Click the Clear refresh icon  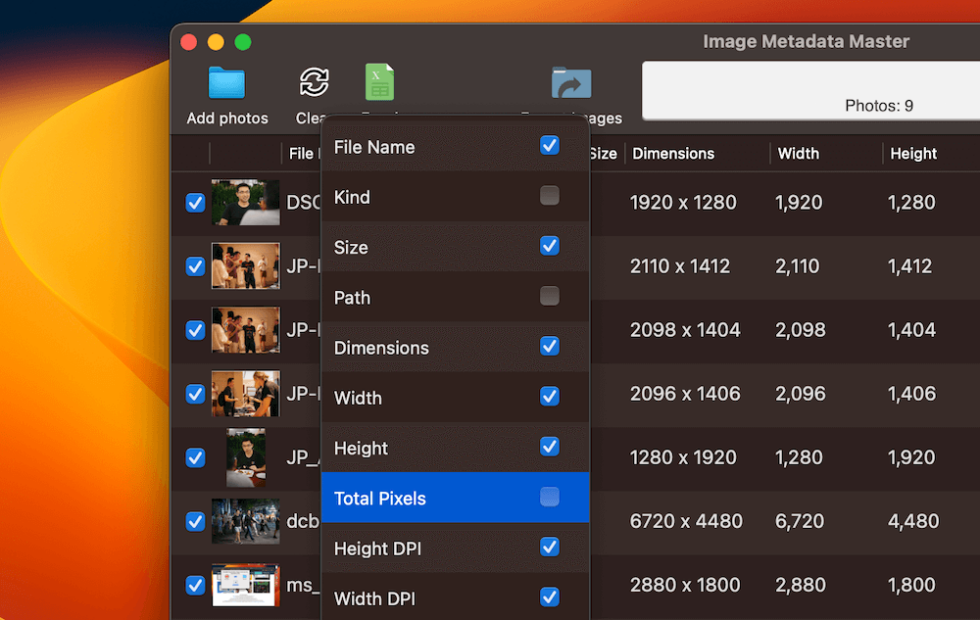[314, 82]
